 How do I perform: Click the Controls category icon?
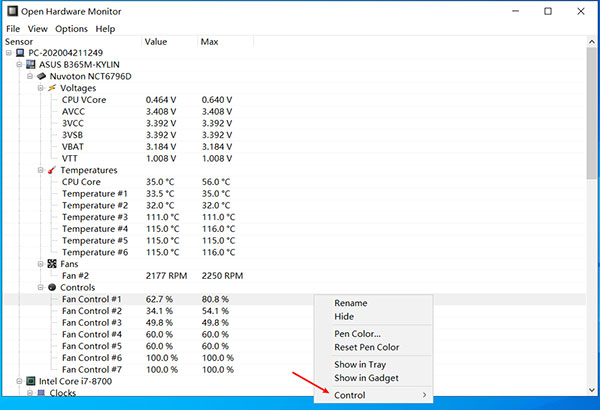(x=52, y=288)
